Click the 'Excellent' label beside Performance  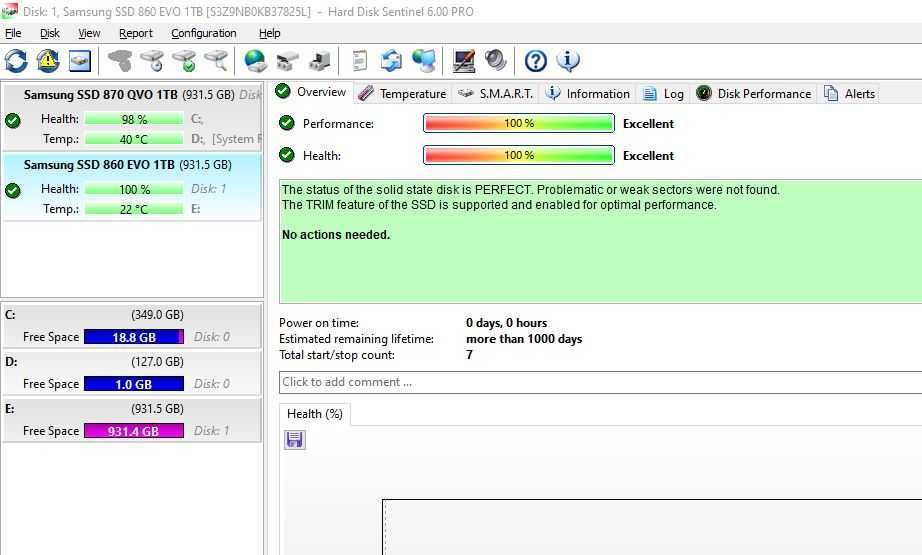[648, 123]
